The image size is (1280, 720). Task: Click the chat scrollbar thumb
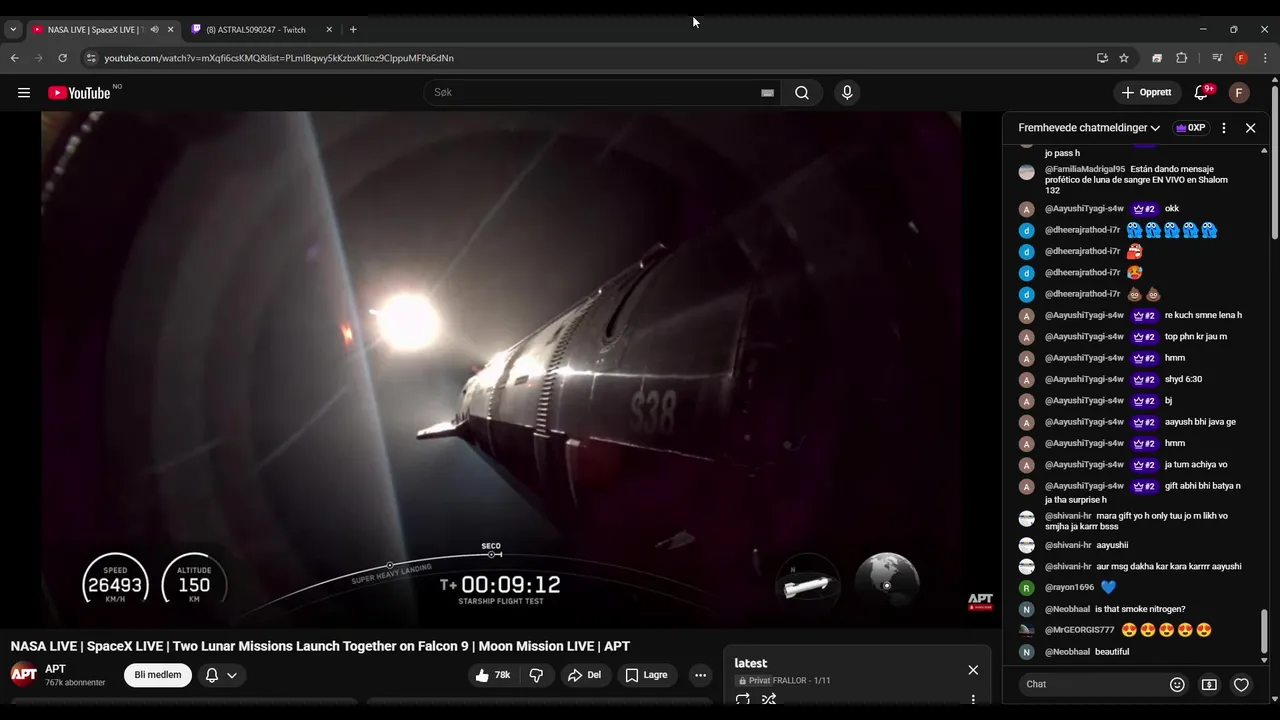[x=1264, y=632]
